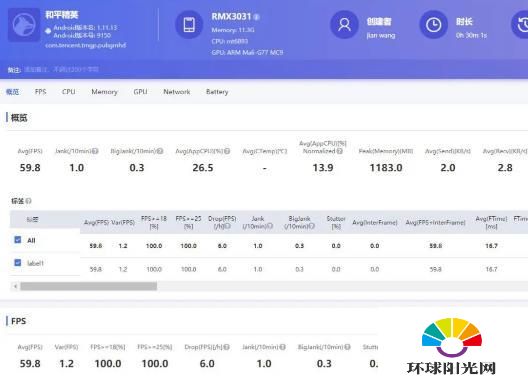Screen dimensions: 528x384
Task: Switch to the FPS tab
Action: (x=40, y=92)
